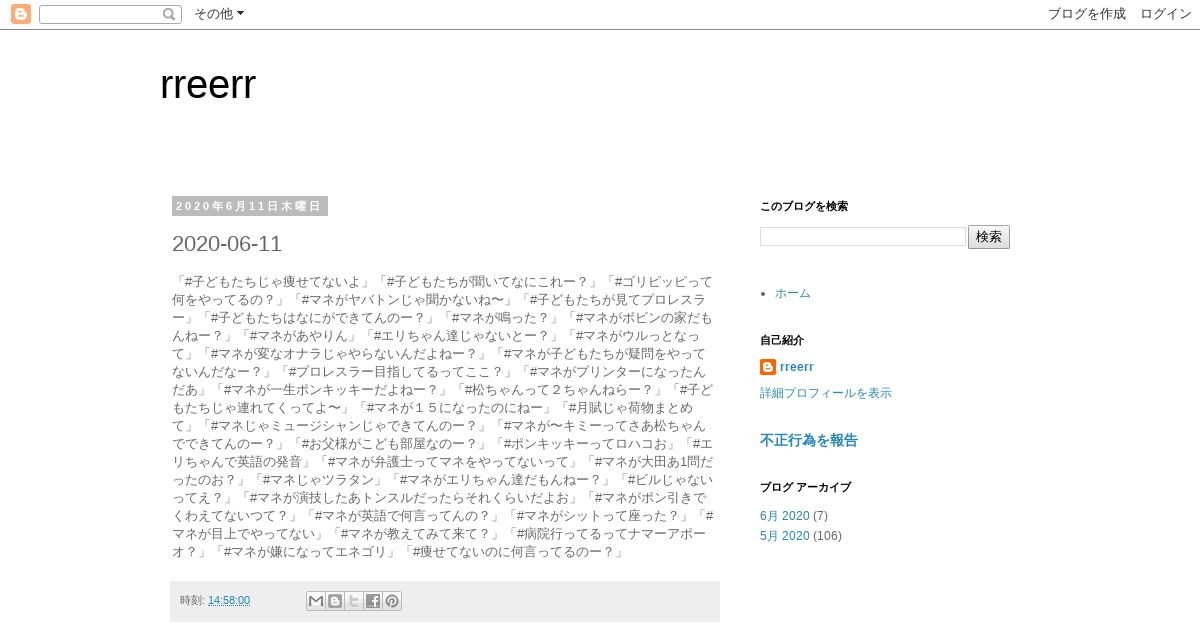Click the 時刻: label in post footer
Image resolution: width=1200 pixels, height=630 pixels.
click(x=193, y=600)
